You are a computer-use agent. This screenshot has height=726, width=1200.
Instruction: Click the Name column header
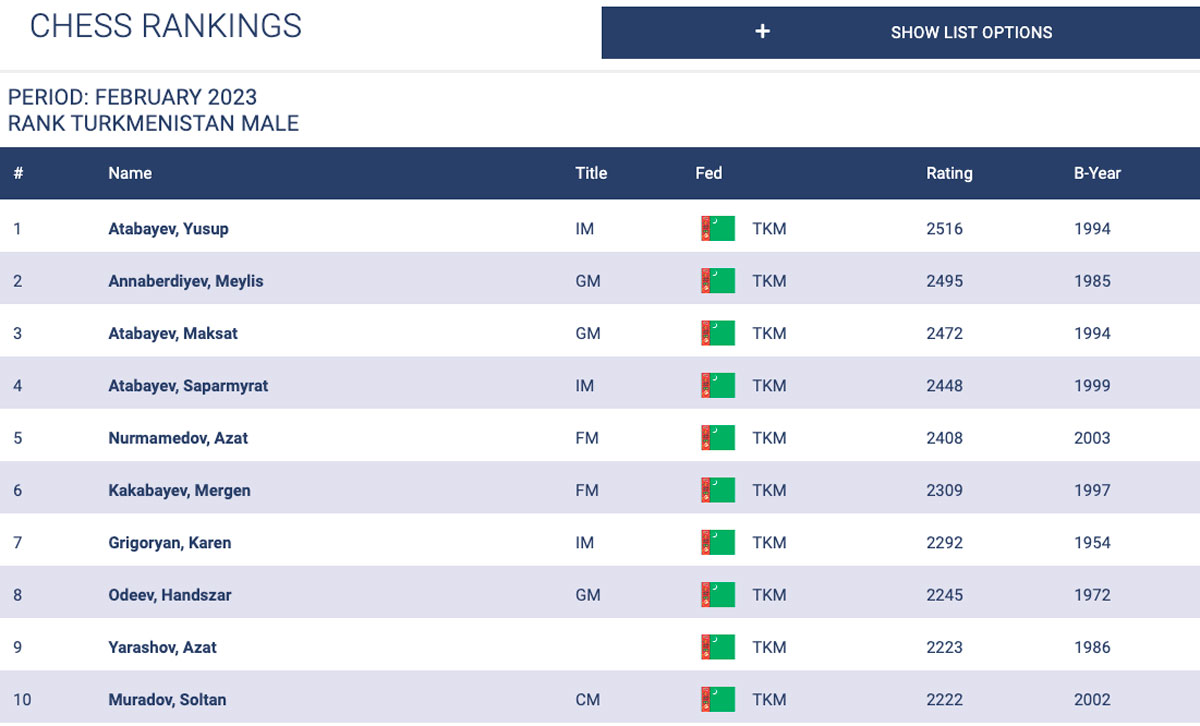tap(130, 173)
